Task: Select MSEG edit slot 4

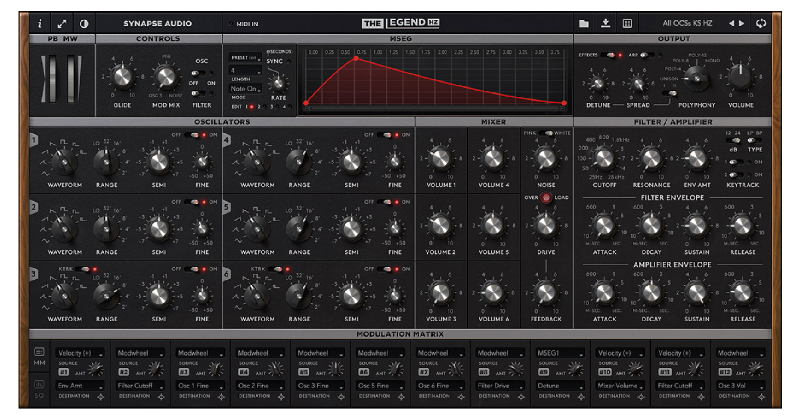Action: click(288, 107)
